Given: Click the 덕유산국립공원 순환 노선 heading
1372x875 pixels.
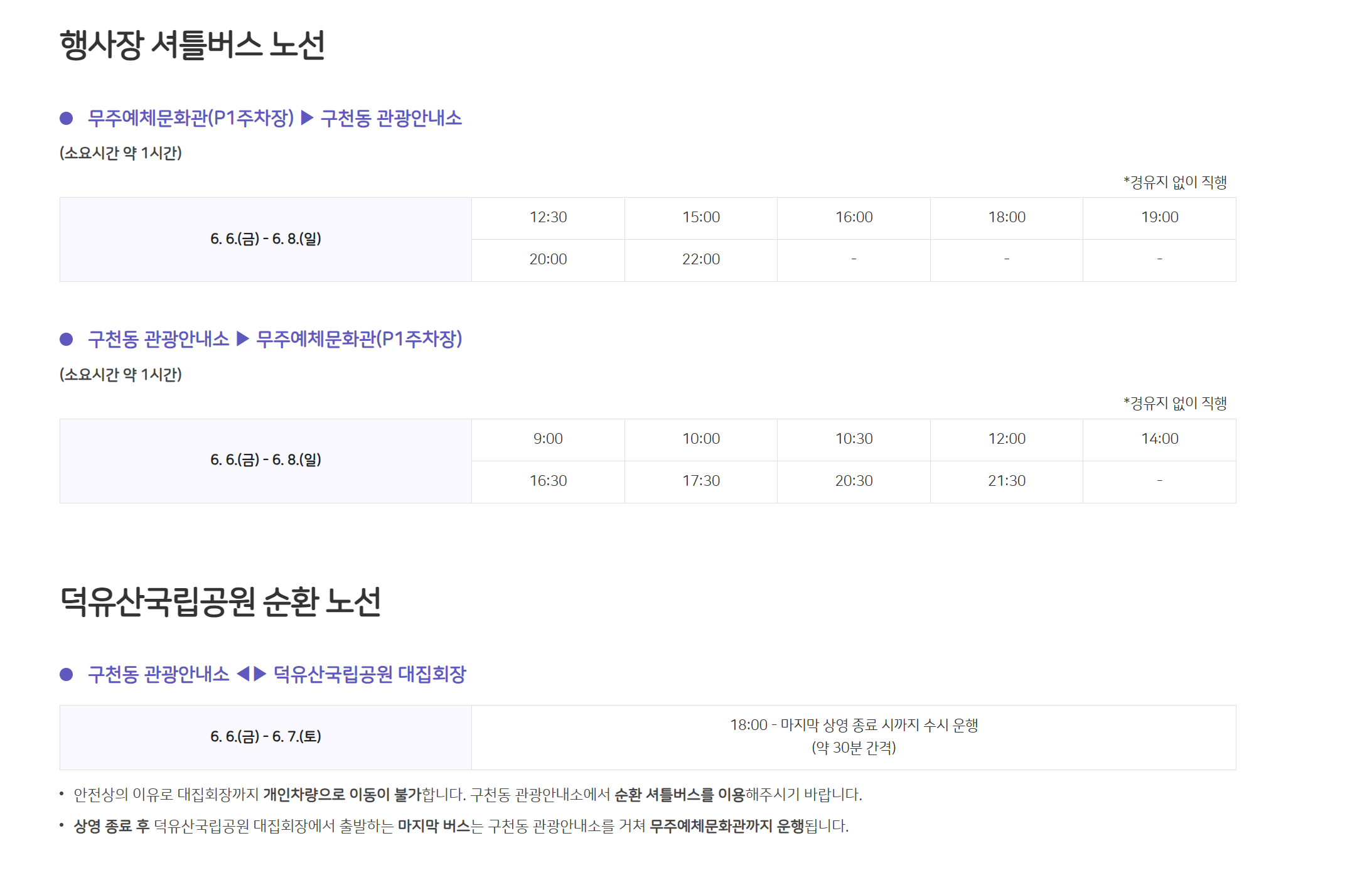Looking at the screenshot, I should point(220,602).
